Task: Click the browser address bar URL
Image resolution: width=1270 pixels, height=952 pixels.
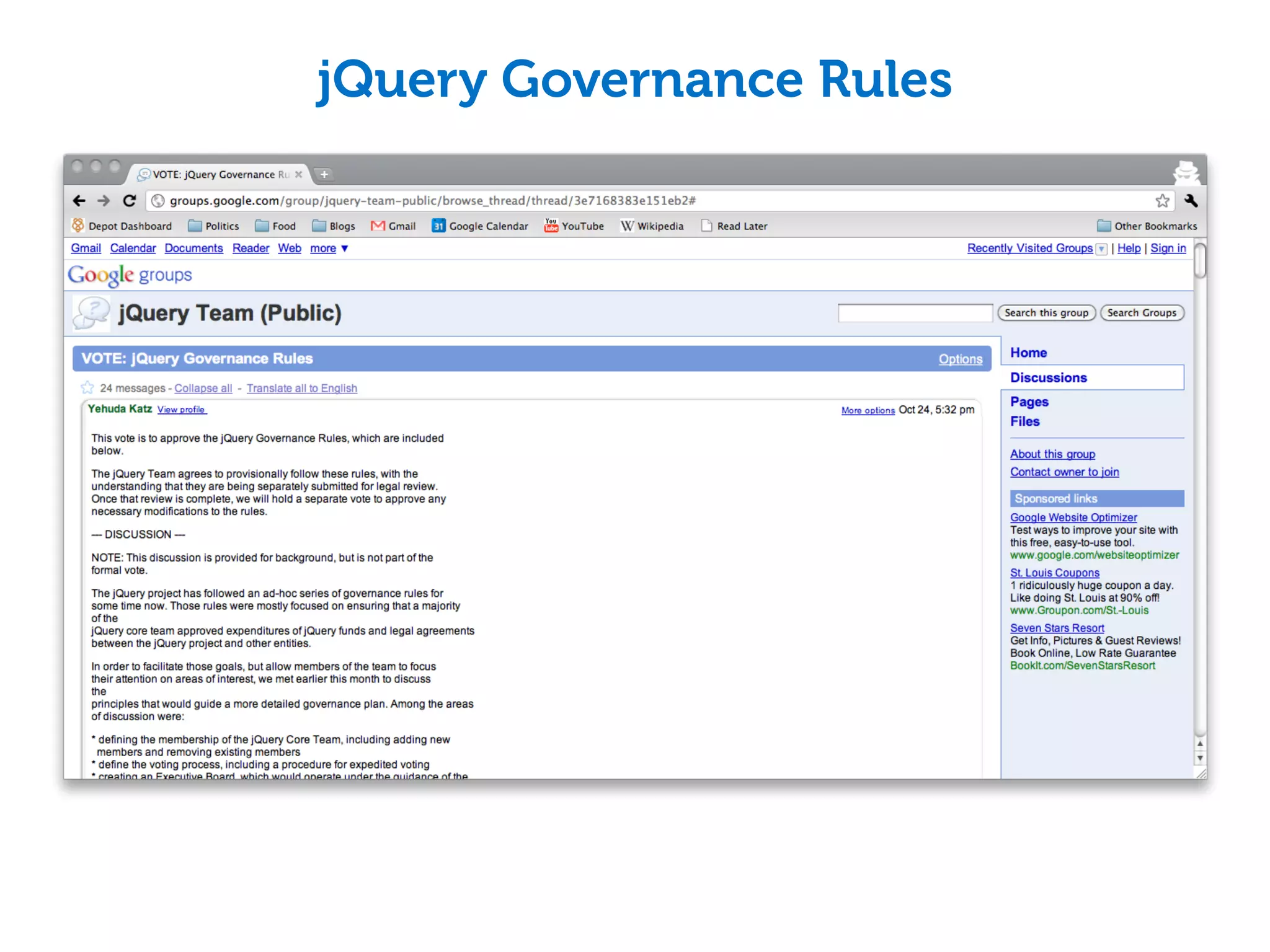Action: [x=433, y=201]
